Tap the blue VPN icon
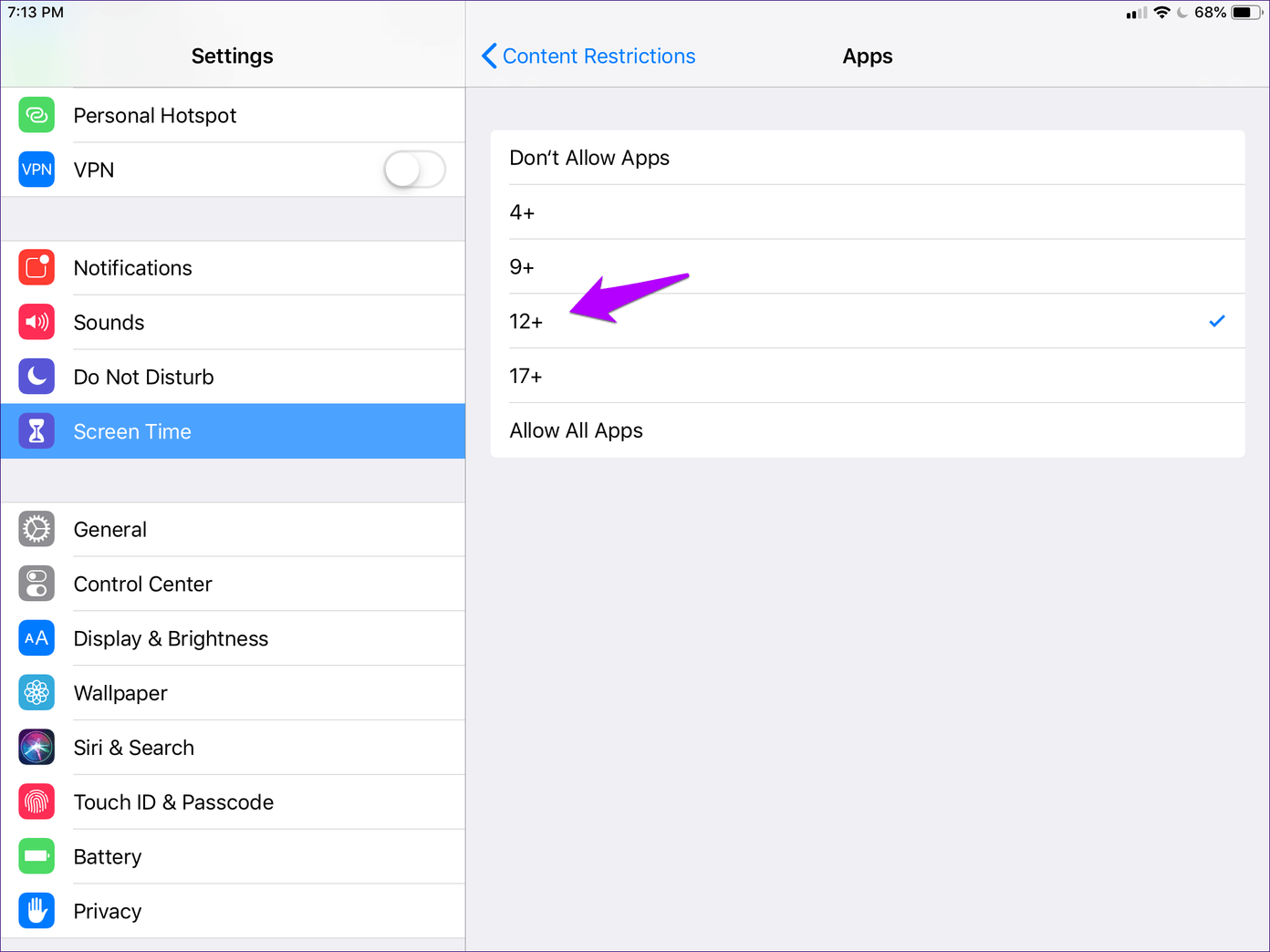 click(x=36, y=170)
